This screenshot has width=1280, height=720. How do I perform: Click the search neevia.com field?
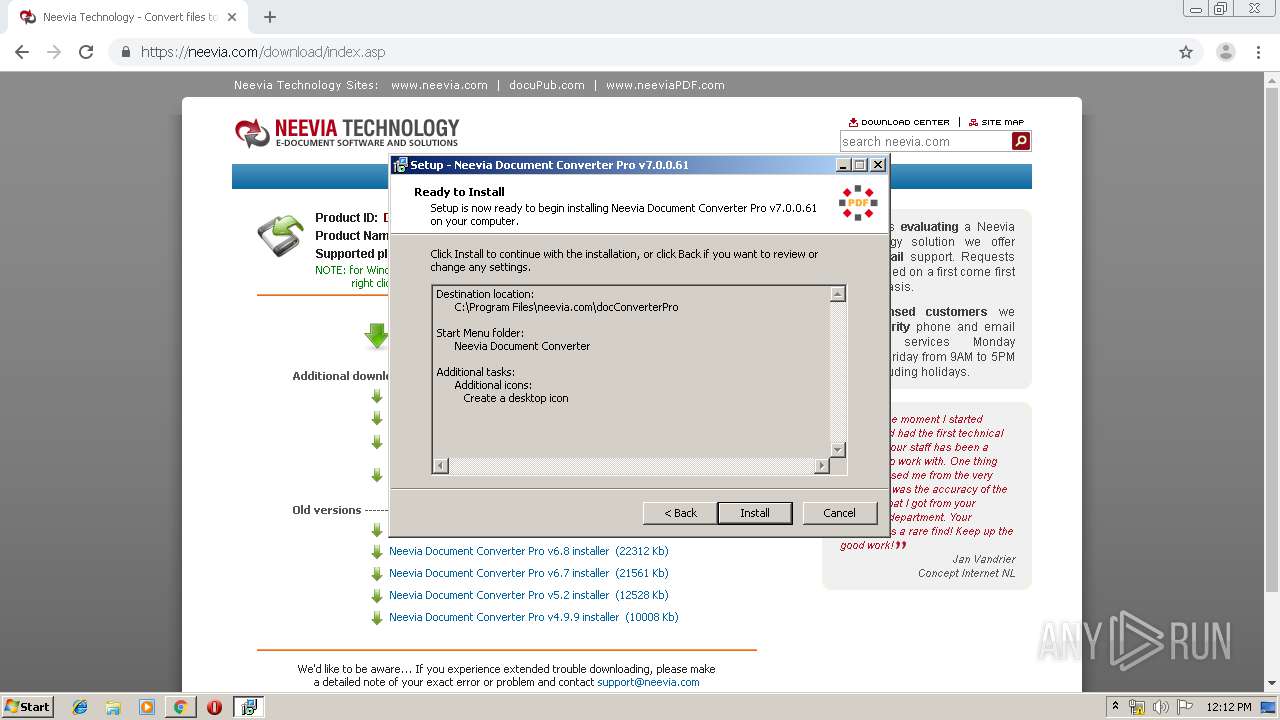pos(925,142)
